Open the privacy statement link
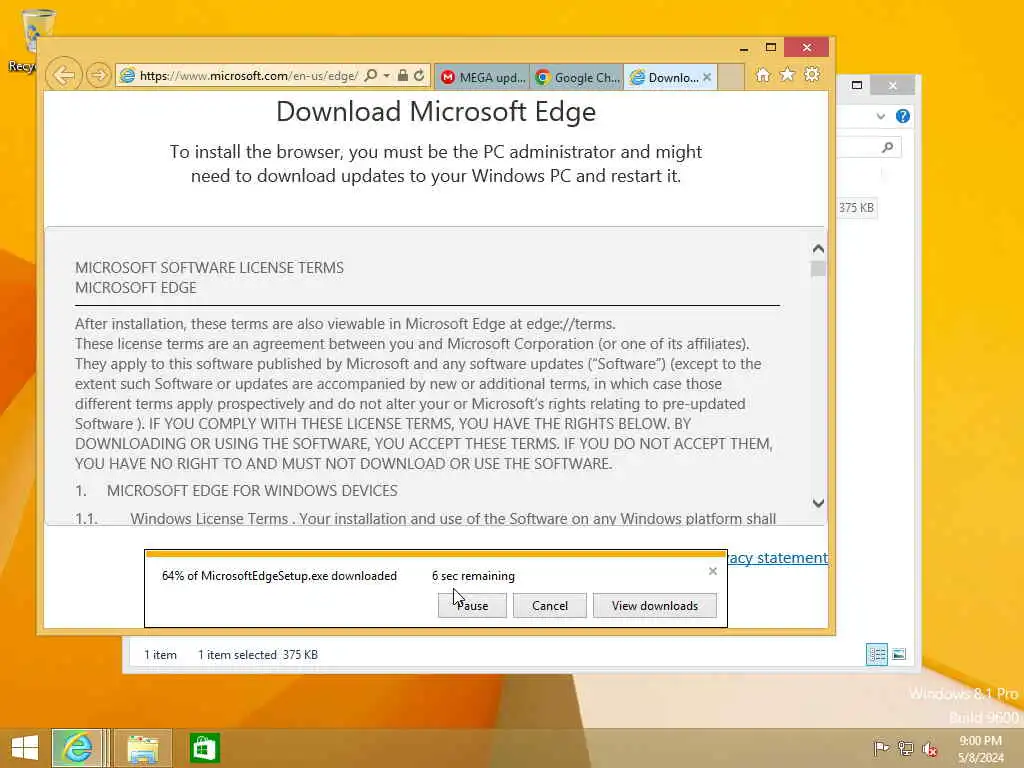1024x768 pixels. coord(778,558)
